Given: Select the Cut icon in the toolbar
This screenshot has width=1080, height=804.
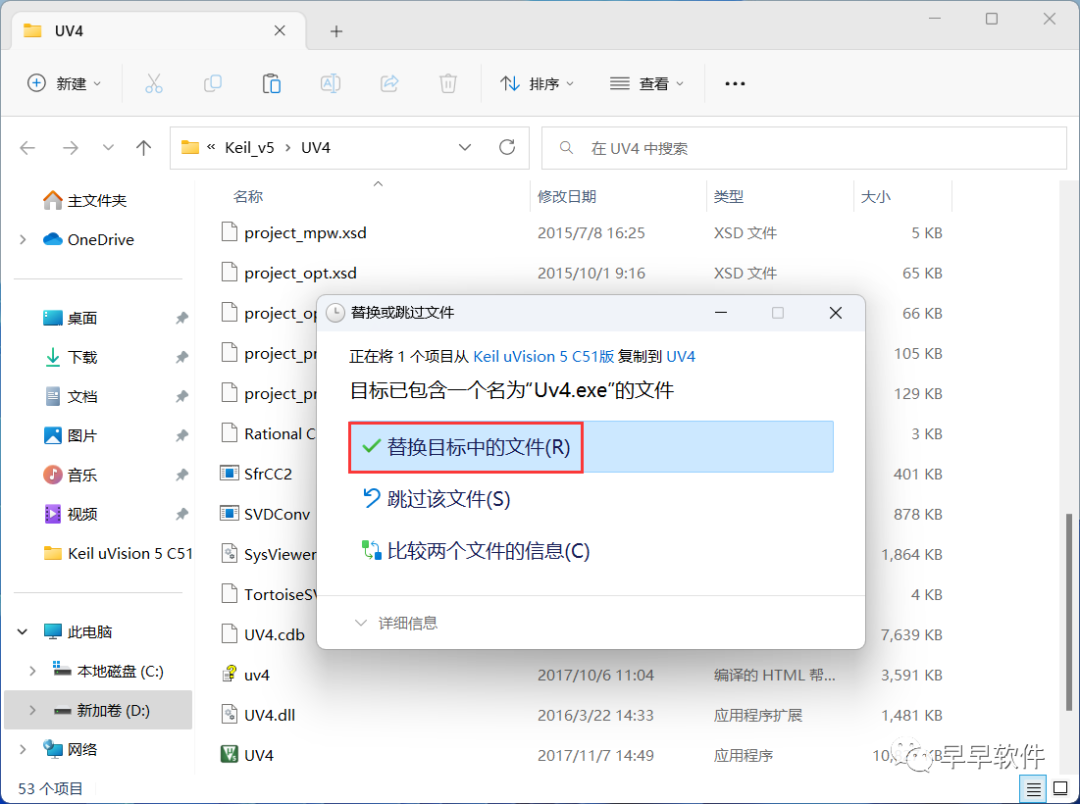Looking at the screenshot, I should pos(153,84).
